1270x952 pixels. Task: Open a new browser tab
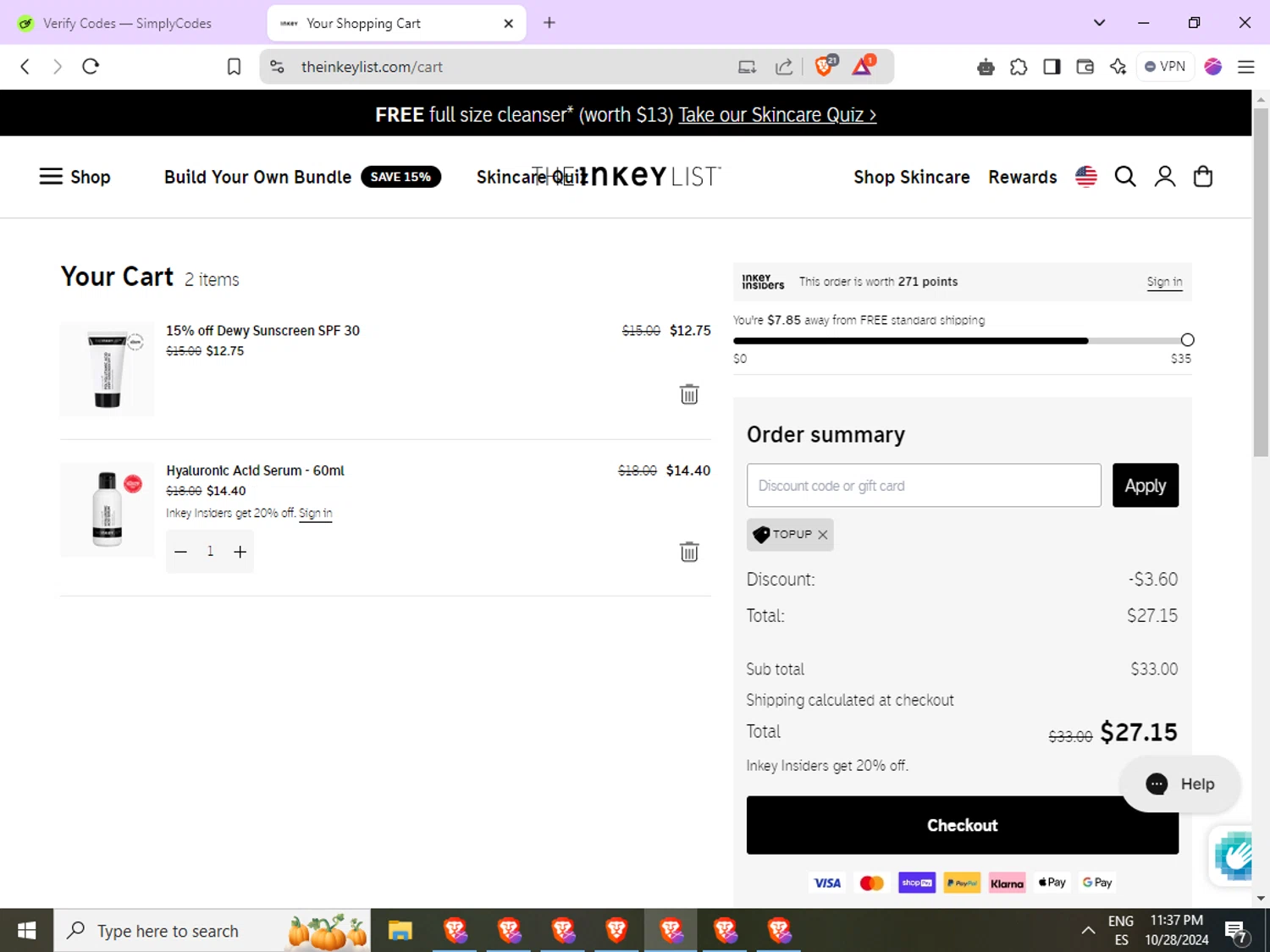click(549, 23)
